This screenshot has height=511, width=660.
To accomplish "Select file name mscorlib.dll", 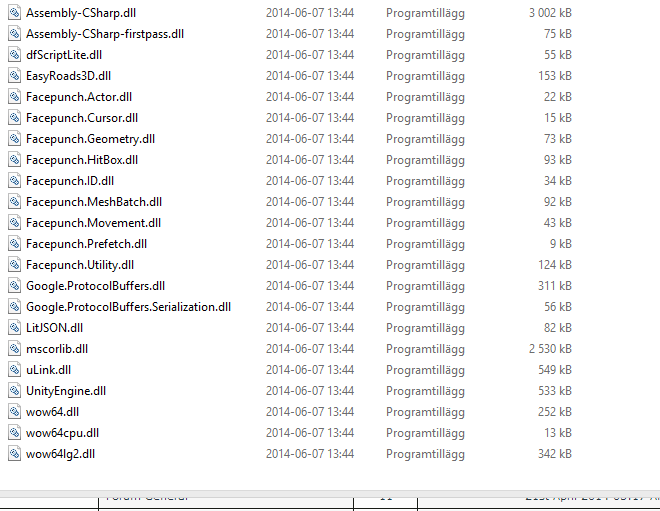I will point(57,349).
